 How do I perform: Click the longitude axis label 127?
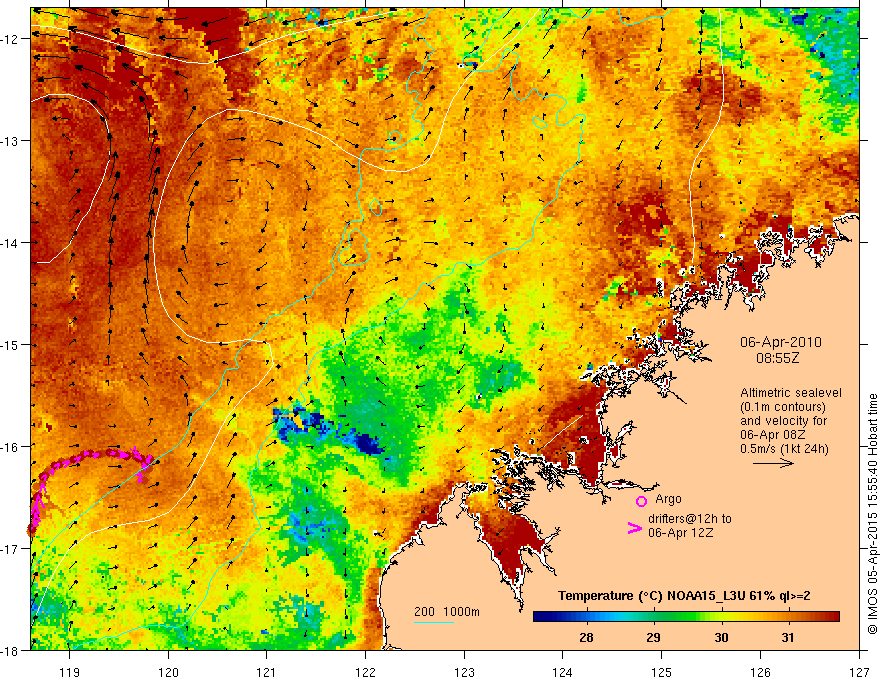tap(859, 672)
